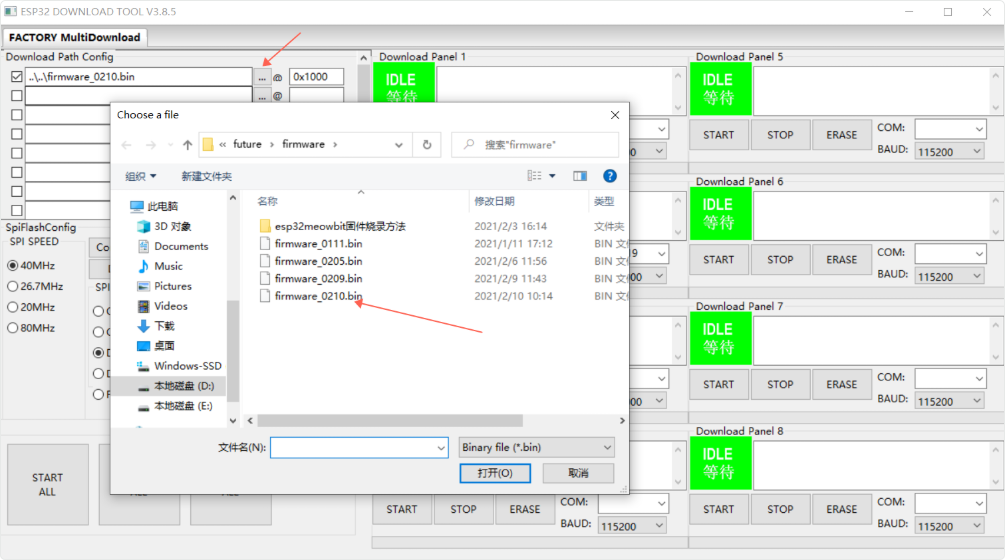Click Panel 7 ERASE button
The width and height of the screenshot is (1005, 560).
(842, 384)
